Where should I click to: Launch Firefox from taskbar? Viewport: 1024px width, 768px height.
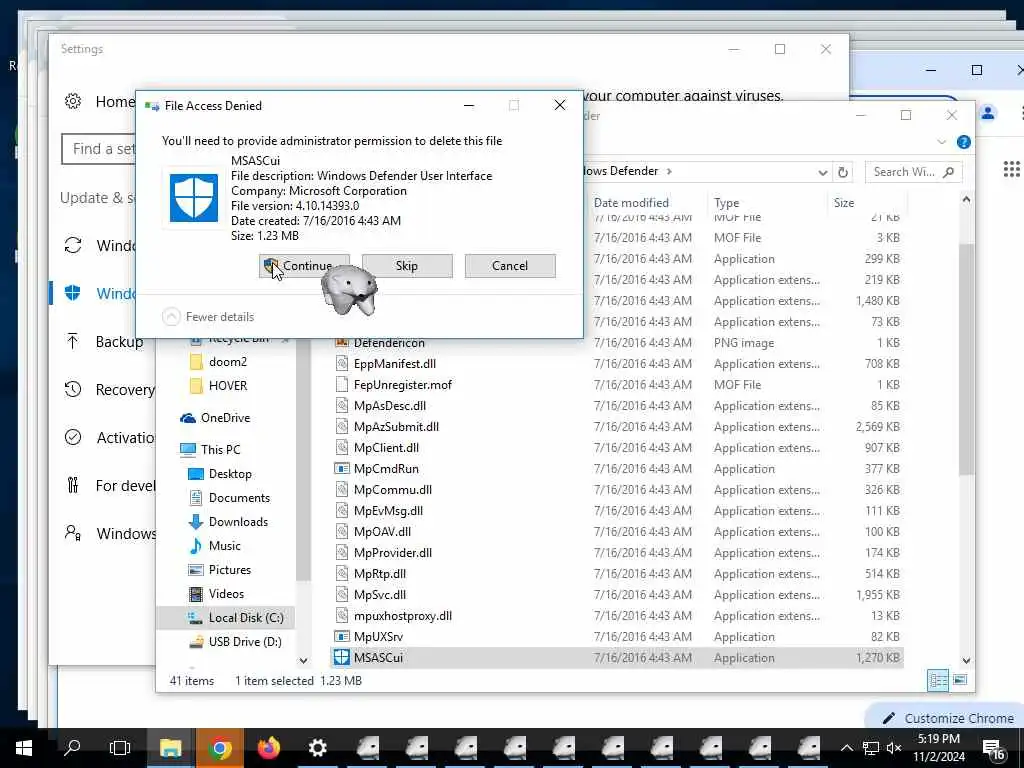click(x=268, y=748)
